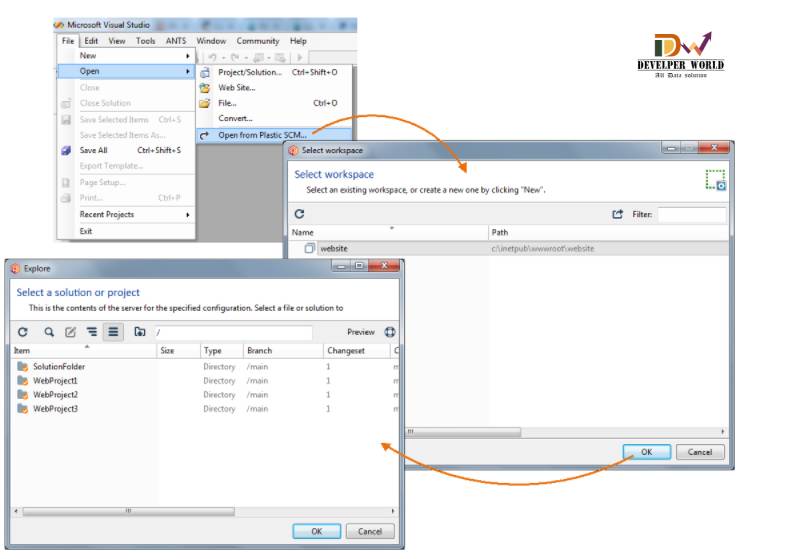Refresh the Explore dialog contents
Image resolution: width=796 pixels, height=559 pixels.
tap(23, 332)
